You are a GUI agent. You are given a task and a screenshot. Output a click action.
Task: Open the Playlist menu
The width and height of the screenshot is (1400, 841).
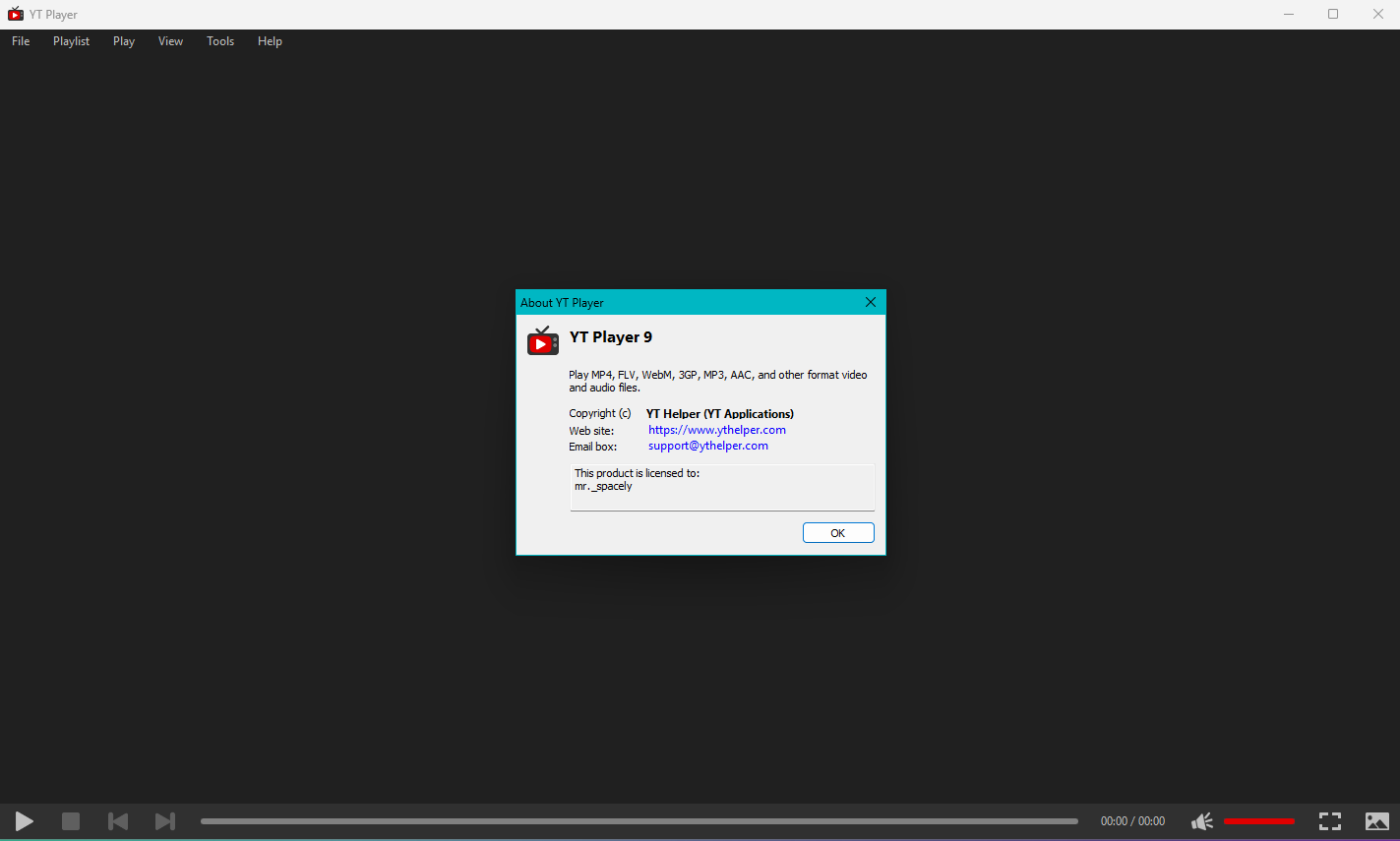71,41
